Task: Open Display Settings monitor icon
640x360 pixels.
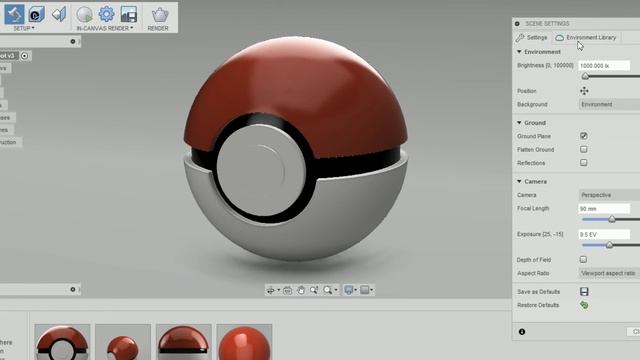Action: [349, 290]
